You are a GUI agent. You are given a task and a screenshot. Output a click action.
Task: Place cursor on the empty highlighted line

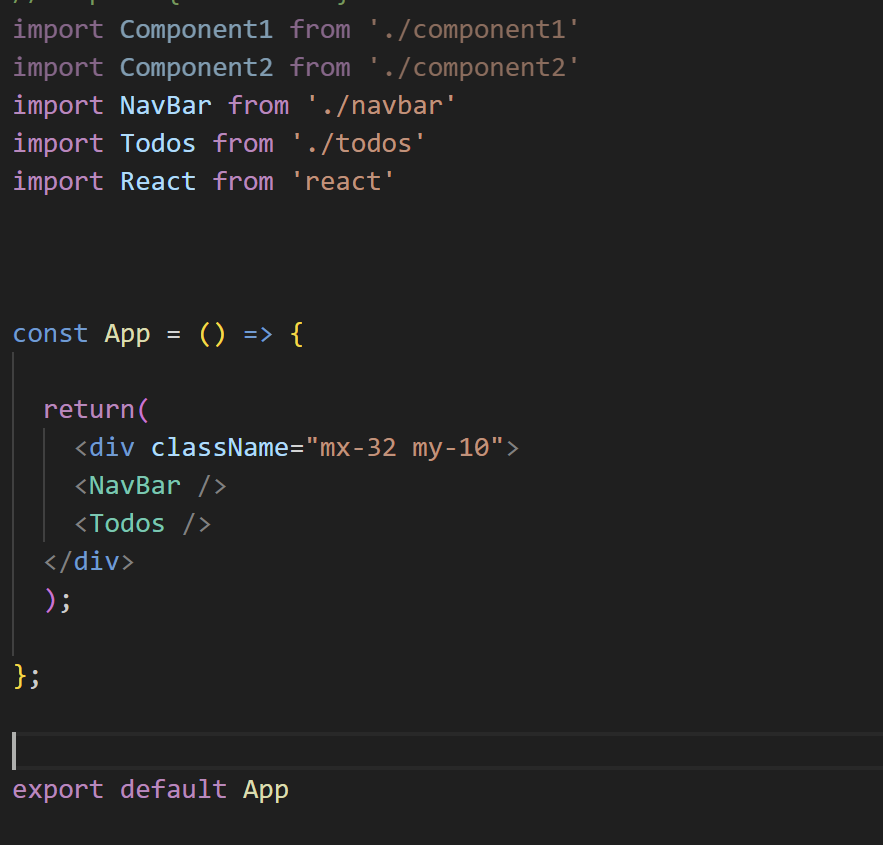click(448, 751)
